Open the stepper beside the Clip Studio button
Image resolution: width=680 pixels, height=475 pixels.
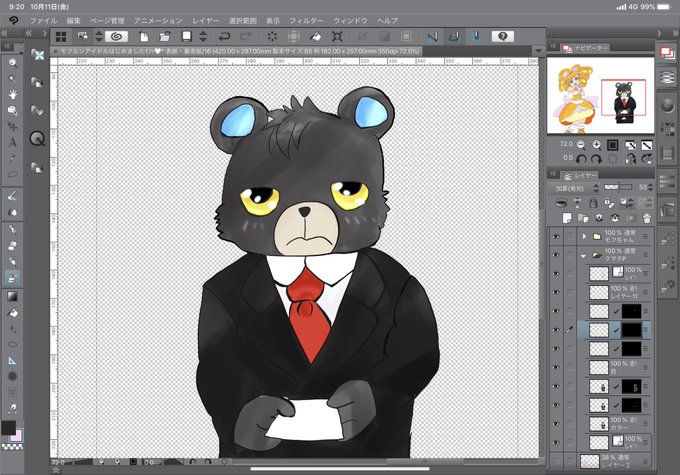pos(99,36)
